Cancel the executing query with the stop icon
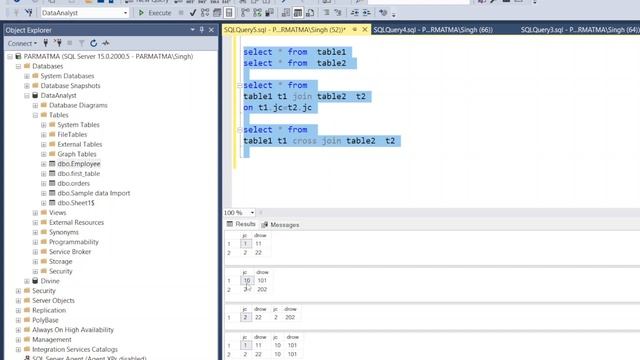 [181, 13]
